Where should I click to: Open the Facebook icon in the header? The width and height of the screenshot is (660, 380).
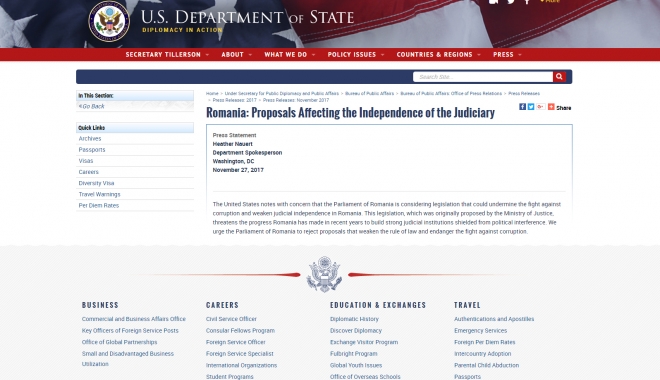(x=527, y=2)
